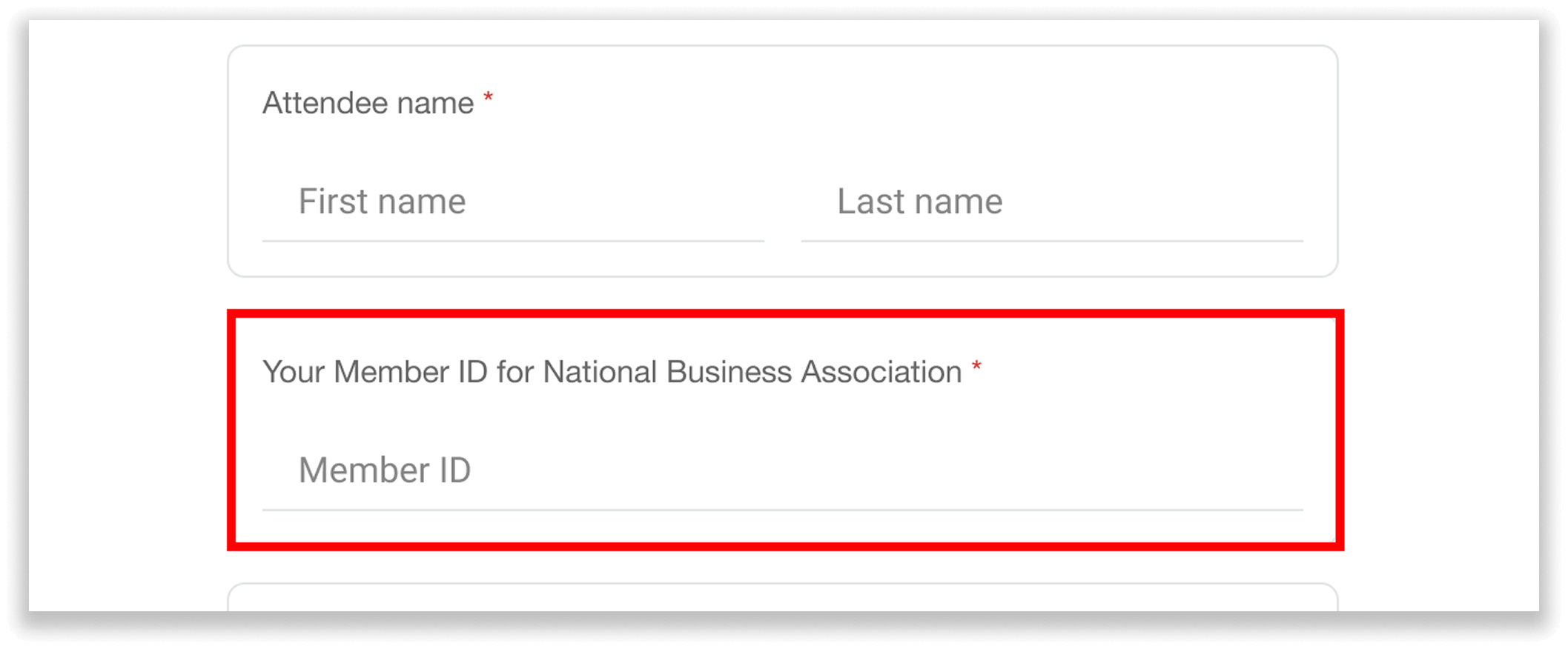The image size is (1568, 649).
Task: Click the First name input field
Action: tap(513, 202)
